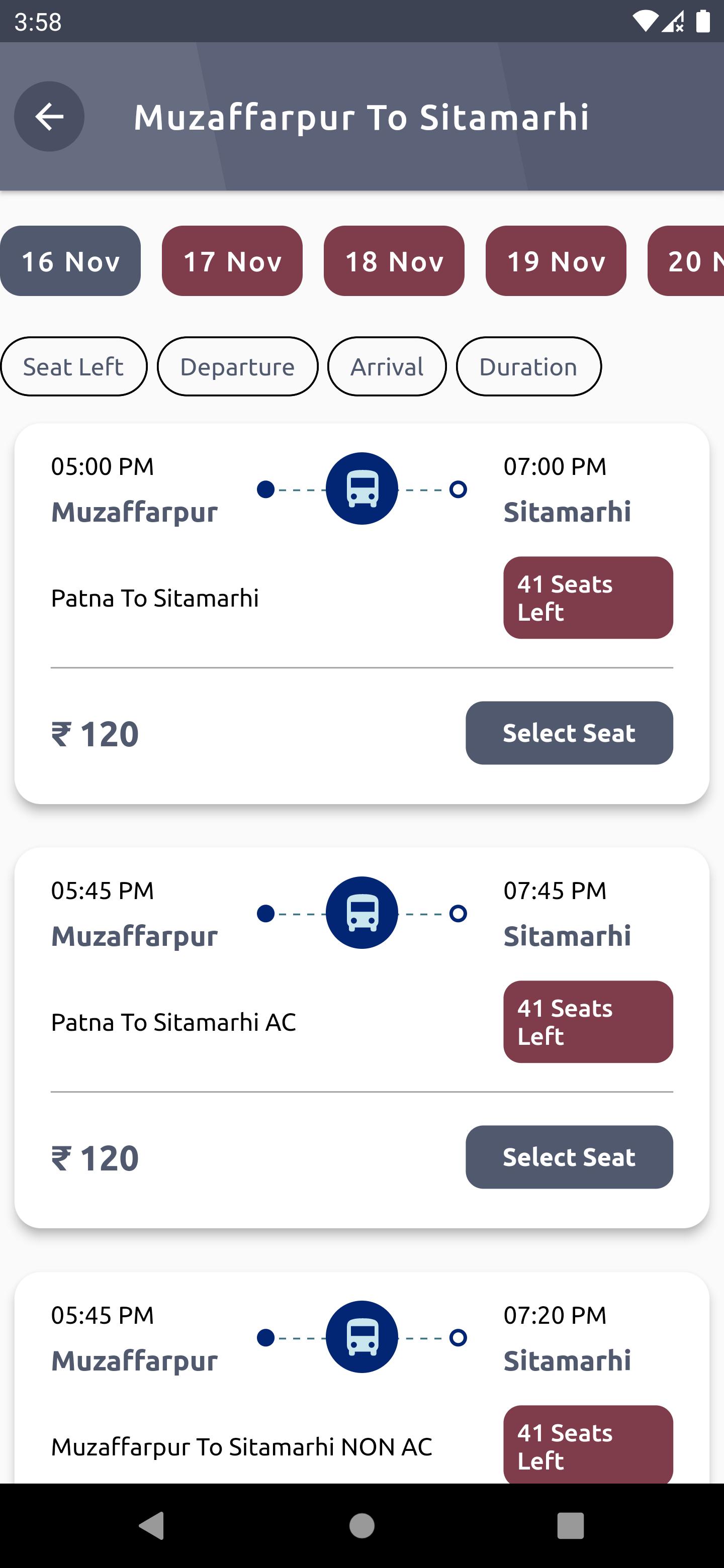Select Seat for Patna To Sitamarhi AC
This screenshot has height=1568, width=724.
coord(569,1157)
